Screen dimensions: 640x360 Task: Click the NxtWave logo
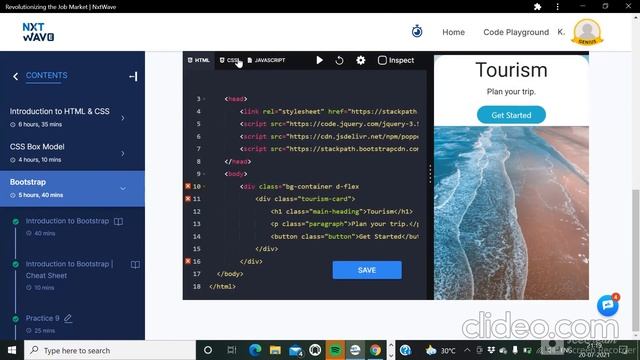click(x=38, y=32)
